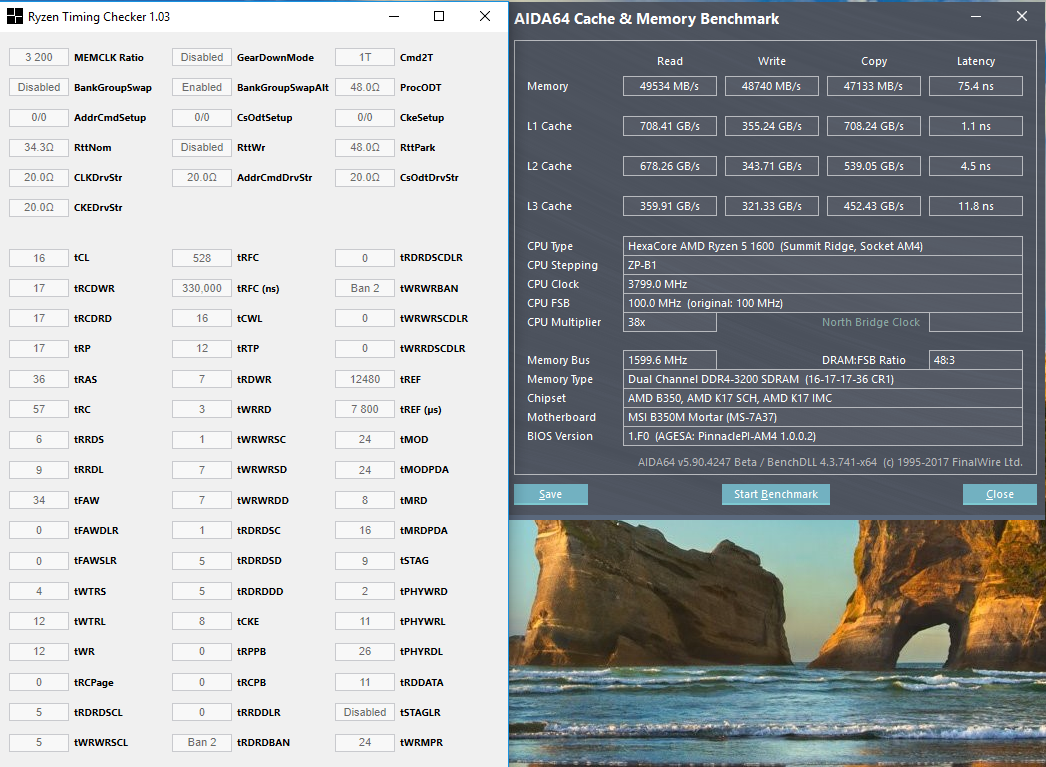The width and height of the screenshot is (1046, 767).
Task: Click the tWRWRBAN Ban 2 field
Action: pos(365,288)
